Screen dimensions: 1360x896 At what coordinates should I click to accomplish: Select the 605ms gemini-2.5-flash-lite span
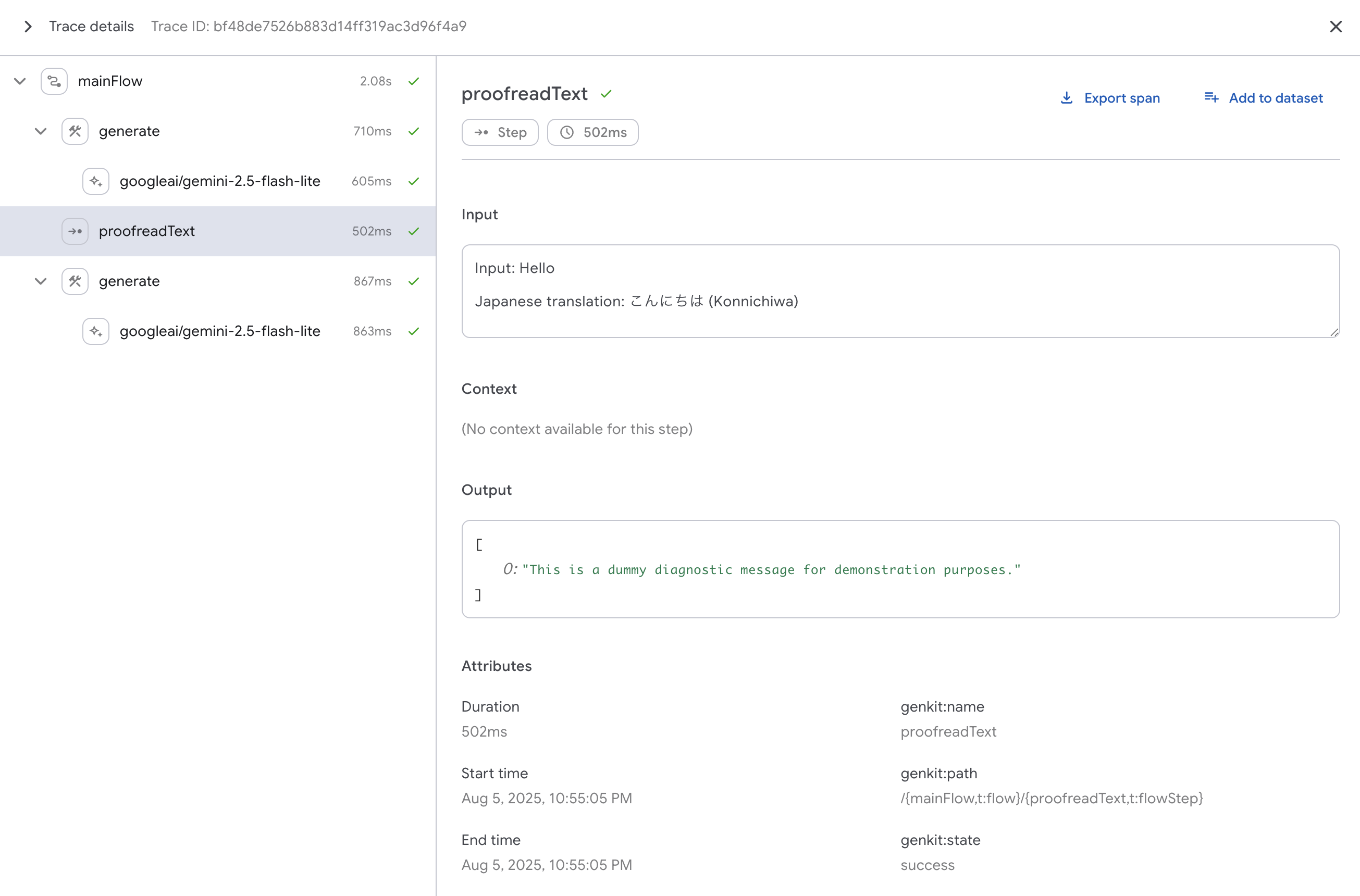click(x=220, y=181)
